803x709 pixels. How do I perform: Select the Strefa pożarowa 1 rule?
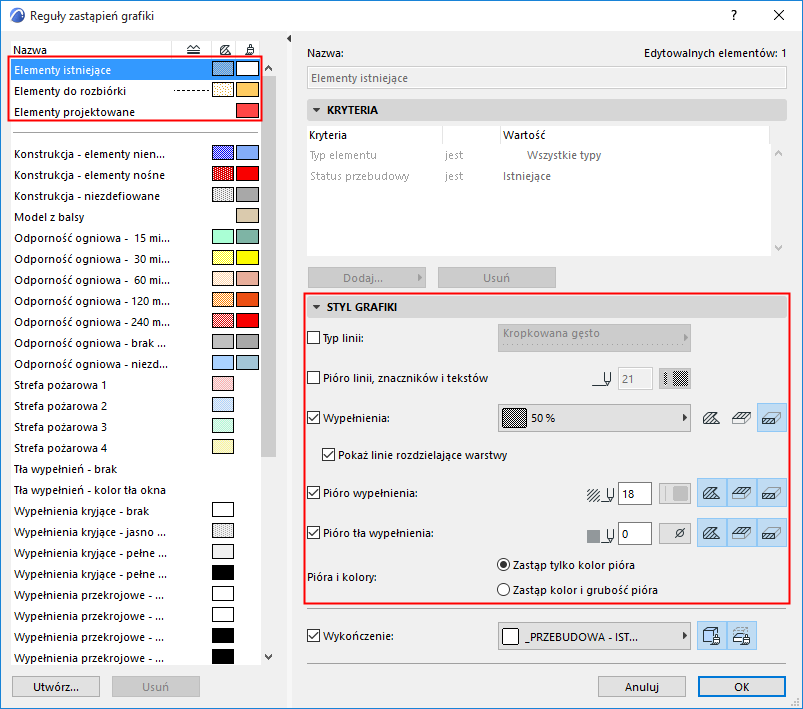[136, 385]
